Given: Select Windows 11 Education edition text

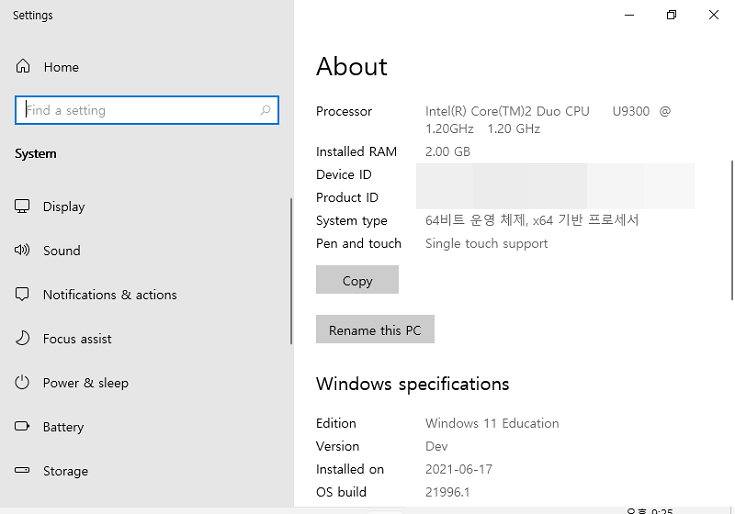Looking at the screenshot, I should (x=492, y=423).
